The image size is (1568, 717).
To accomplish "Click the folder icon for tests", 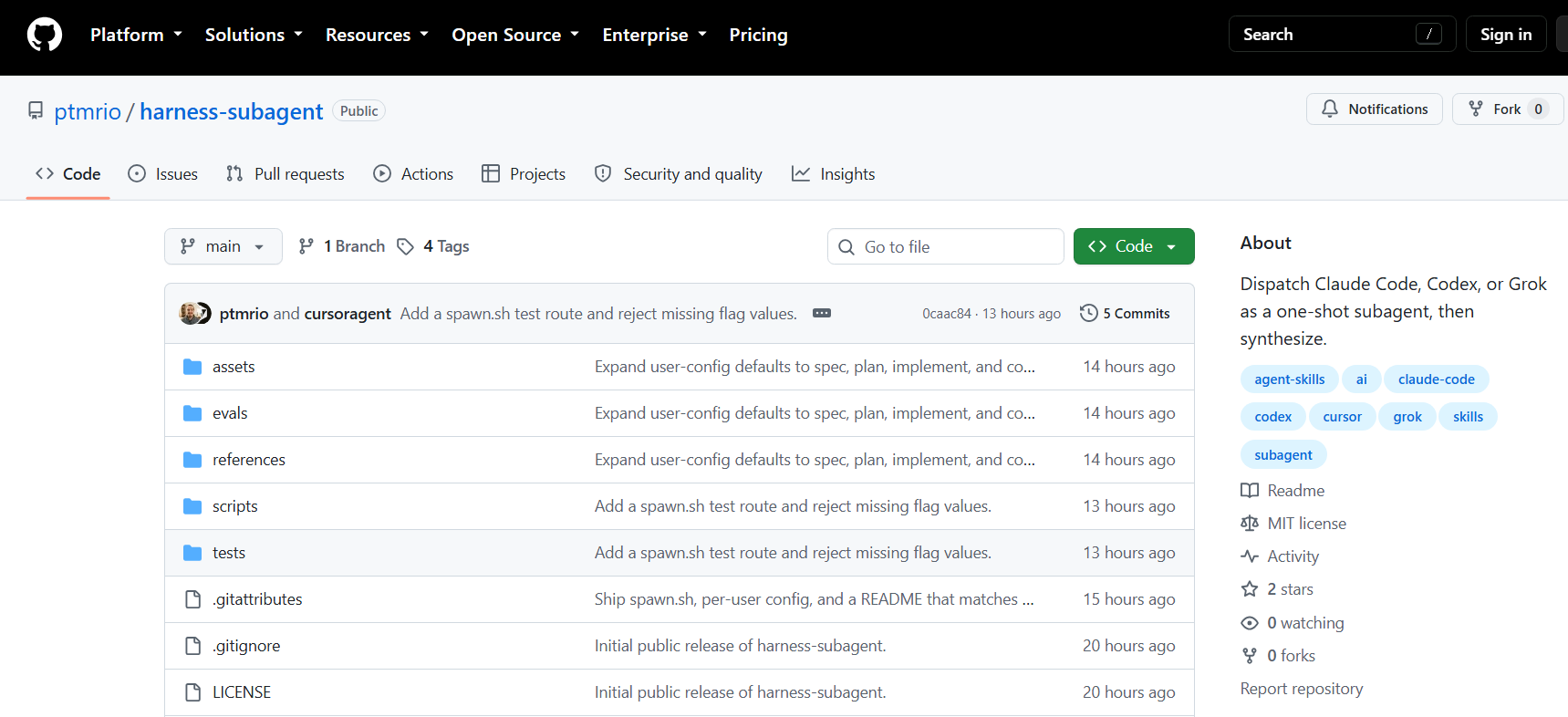I will pos(192,553).
